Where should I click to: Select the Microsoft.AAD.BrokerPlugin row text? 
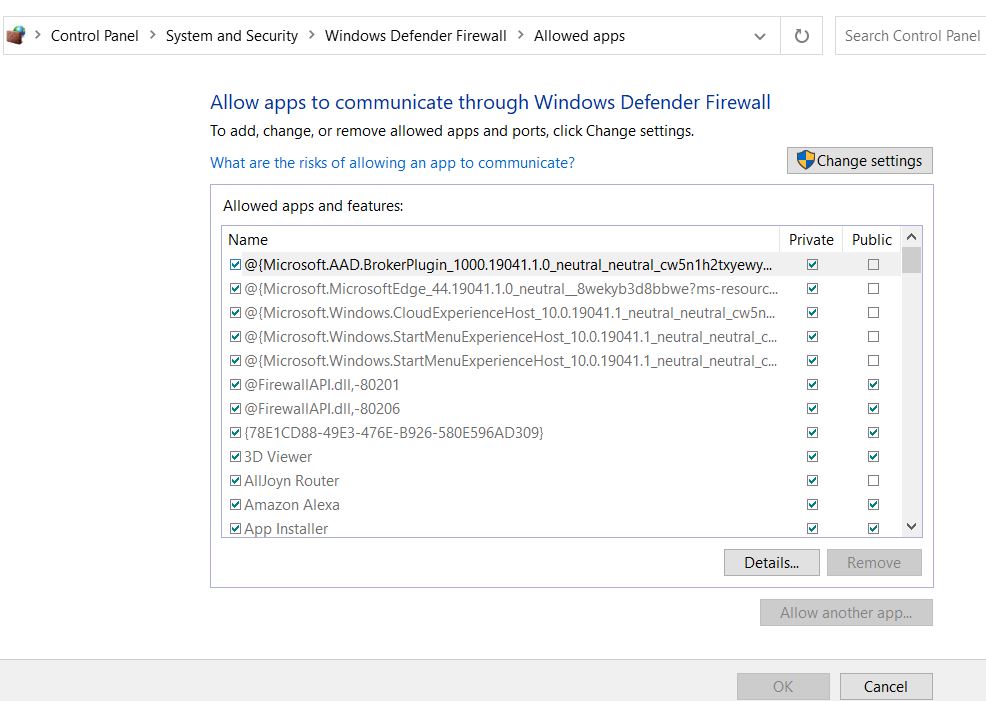(x=508, y=265)
